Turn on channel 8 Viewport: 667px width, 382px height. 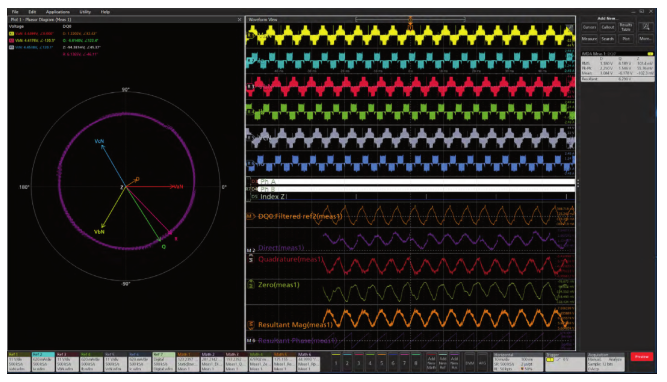[x=416, y=362]
